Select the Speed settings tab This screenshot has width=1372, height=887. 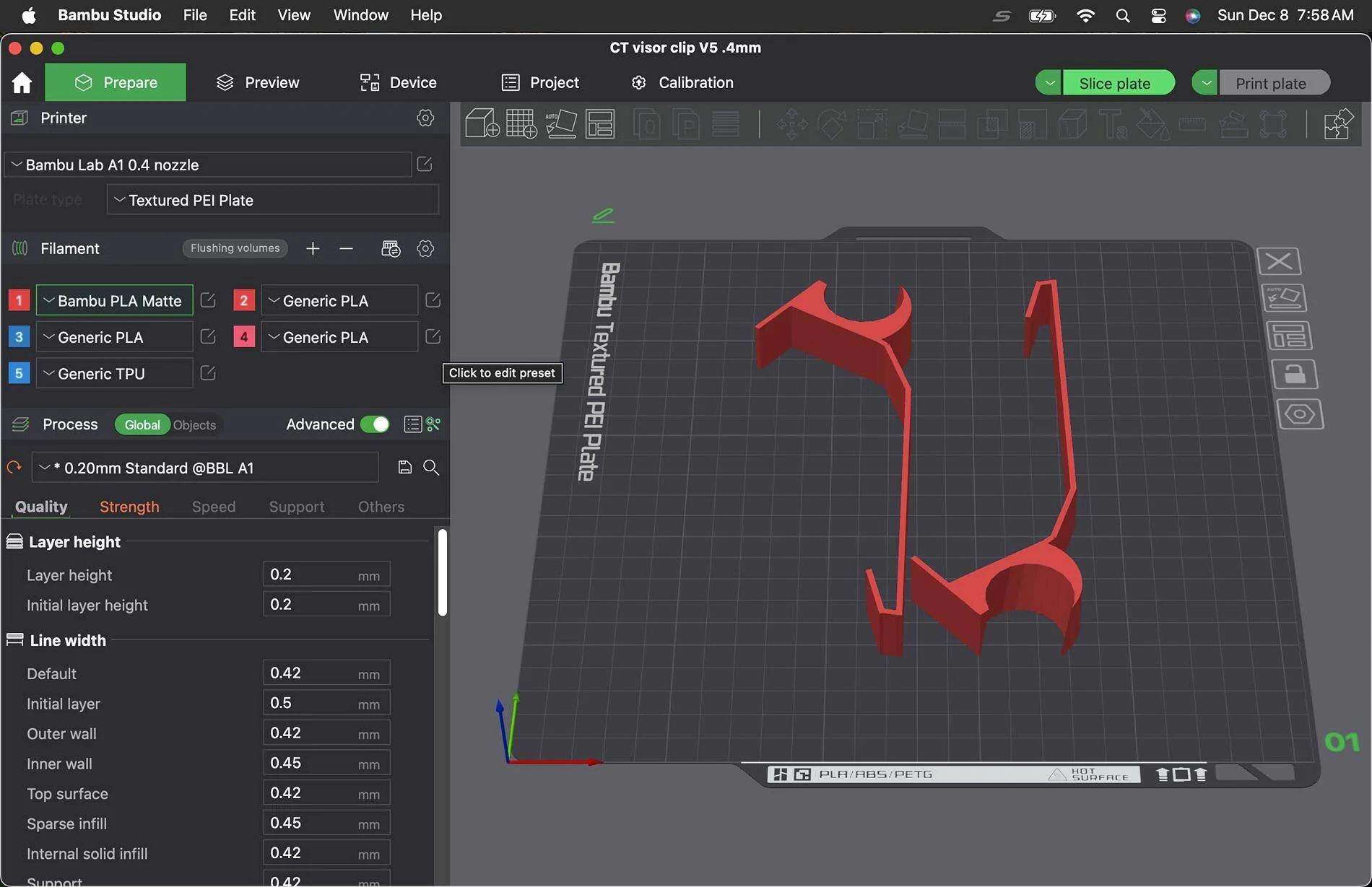[214, 507]
